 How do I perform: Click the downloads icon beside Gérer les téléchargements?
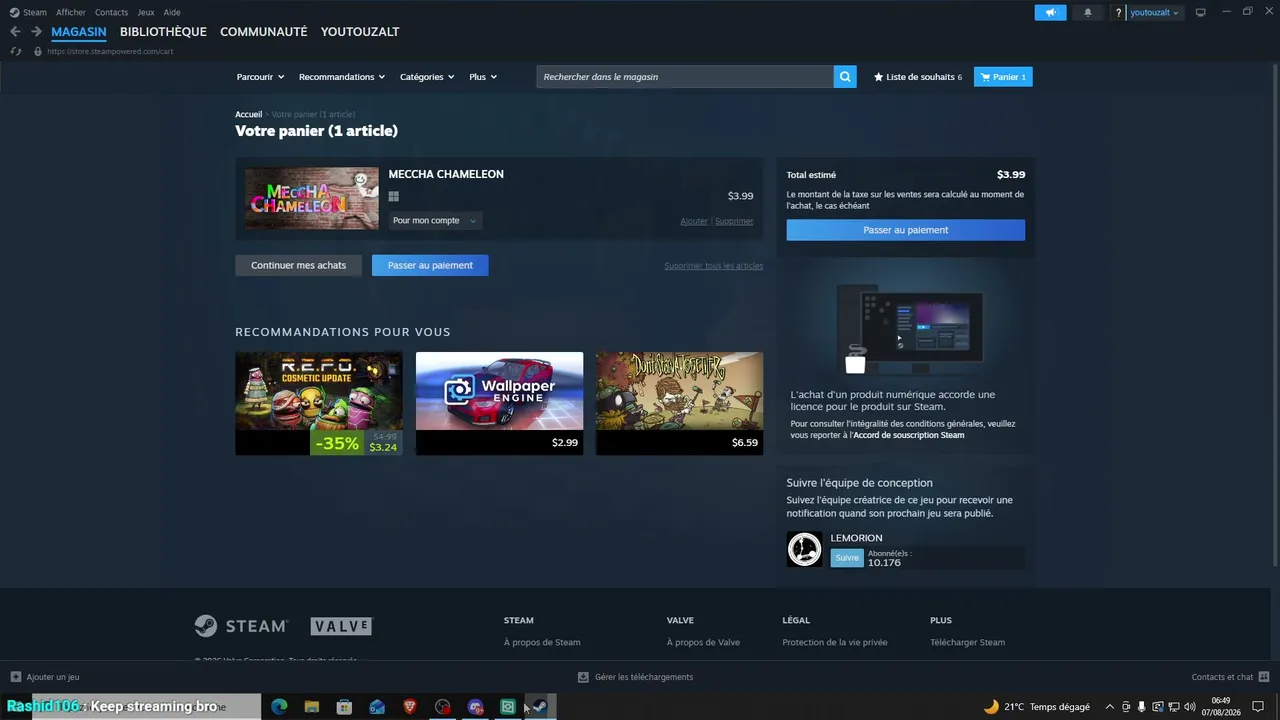(x=583, y=677)
